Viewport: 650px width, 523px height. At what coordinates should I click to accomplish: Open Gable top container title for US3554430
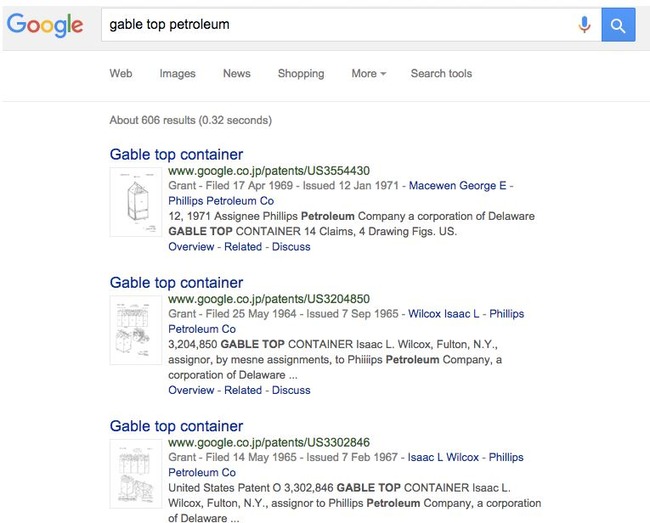pos(176,154)
